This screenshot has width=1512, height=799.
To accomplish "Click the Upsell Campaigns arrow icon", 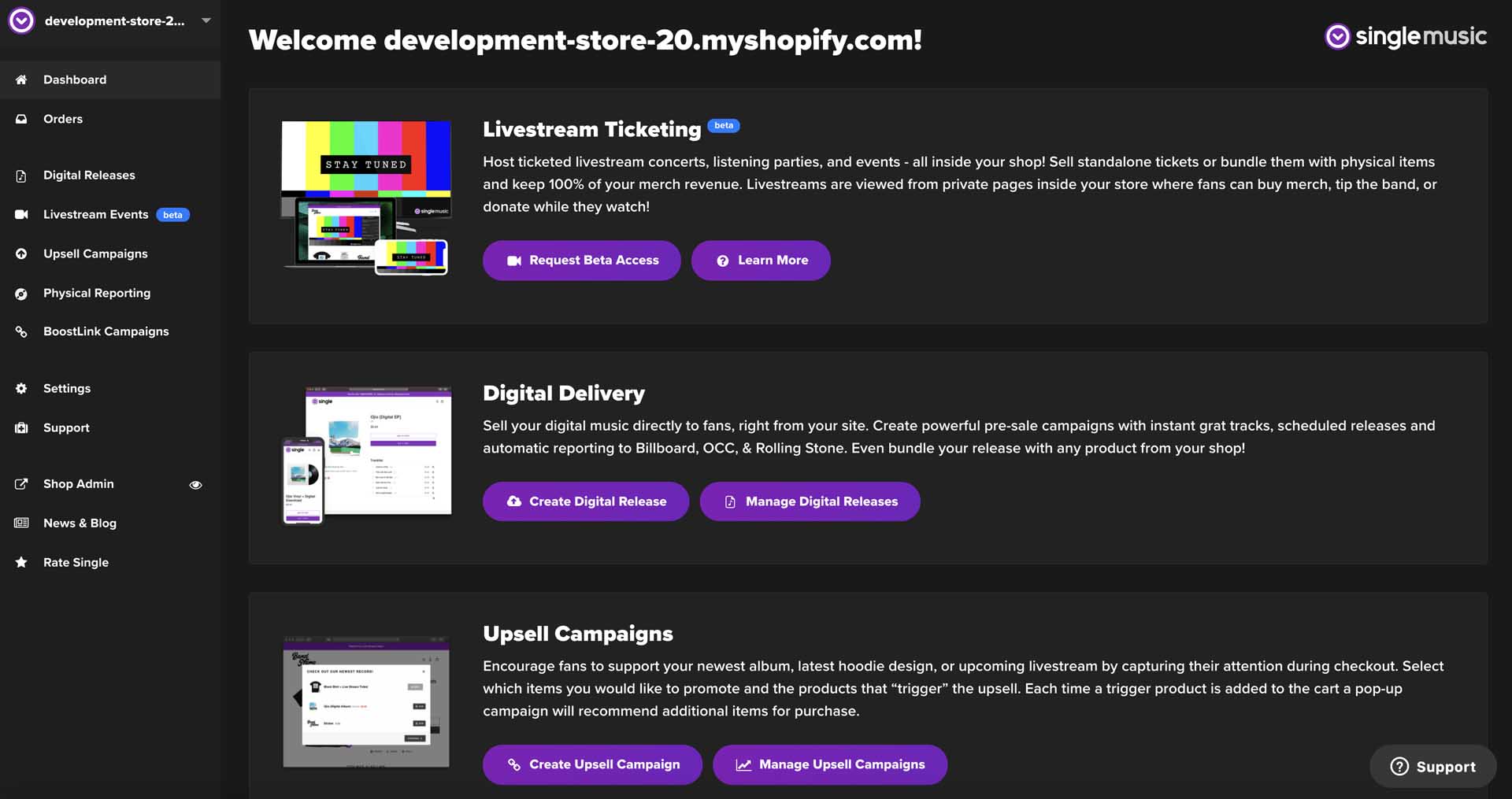I will pyautogui.click(x=21, y=253).
